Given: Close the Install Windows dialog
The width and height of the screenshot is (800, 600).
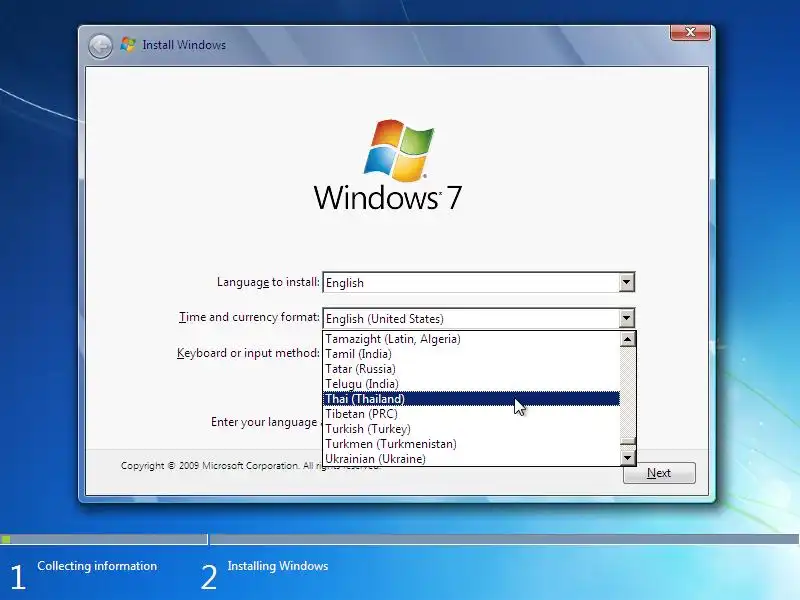Looking at the screenshot, I should [x=690, y=32].
